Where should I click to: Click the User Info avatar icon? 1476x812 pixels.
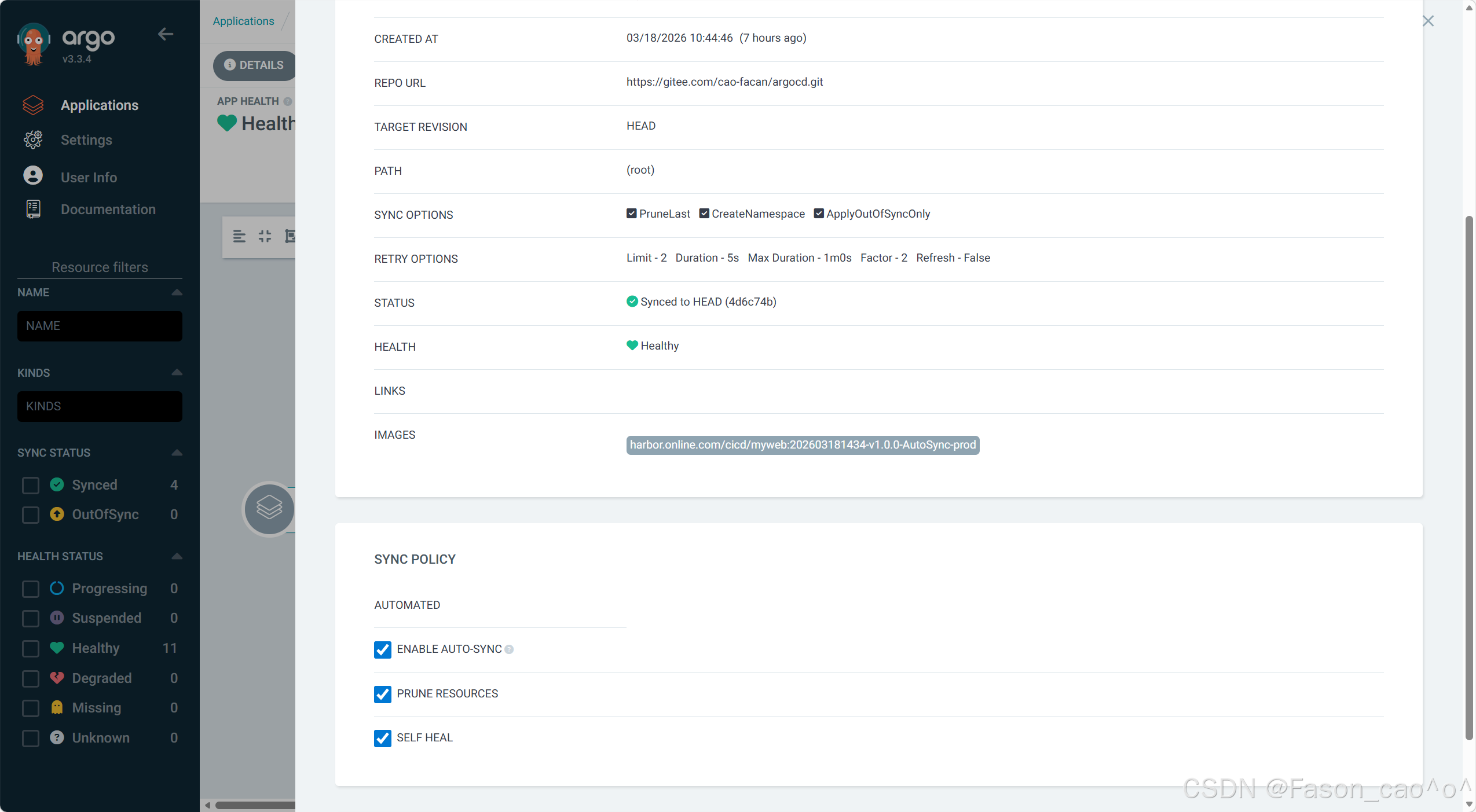point(33,175)
